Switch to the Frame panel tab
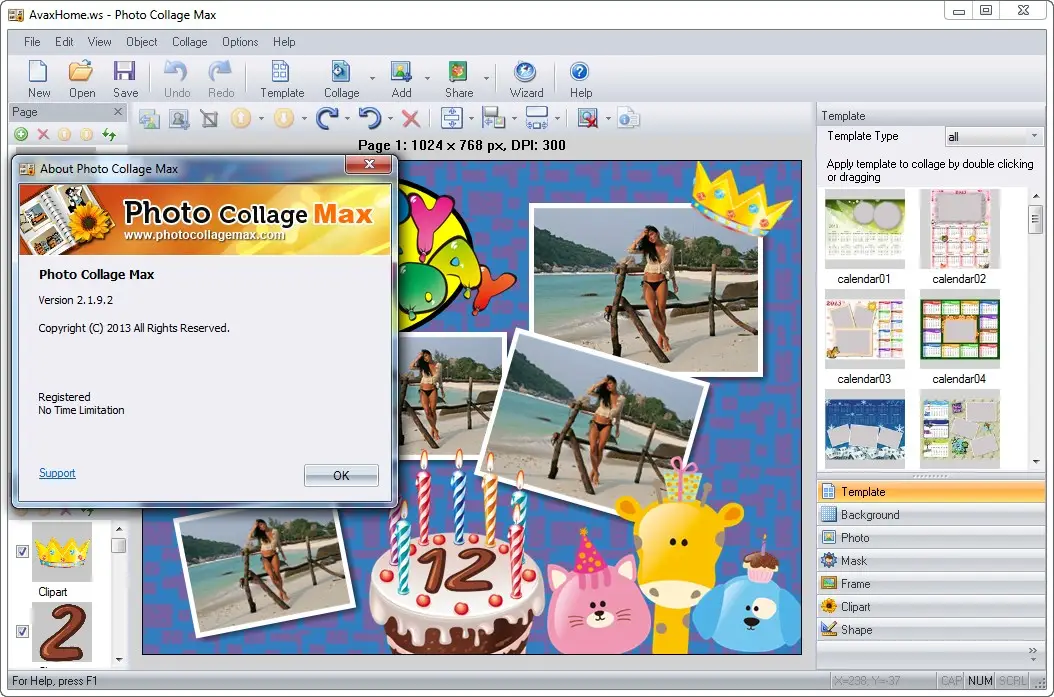The height and width of the screenshot is (697, 1054). click(931, 584)
